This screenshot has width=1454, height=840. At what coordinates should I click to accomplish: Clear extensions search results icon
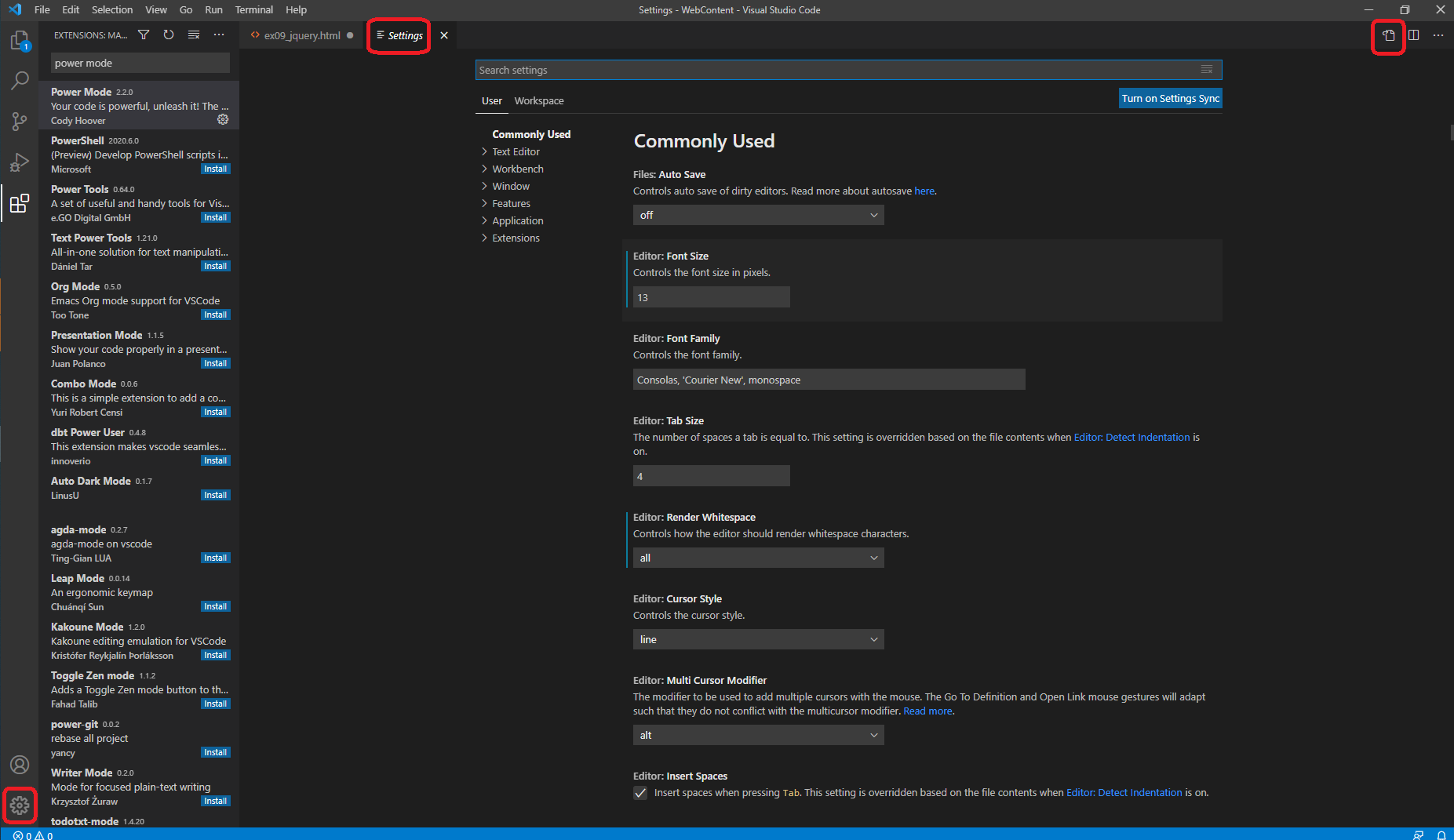tap(194, 35)
